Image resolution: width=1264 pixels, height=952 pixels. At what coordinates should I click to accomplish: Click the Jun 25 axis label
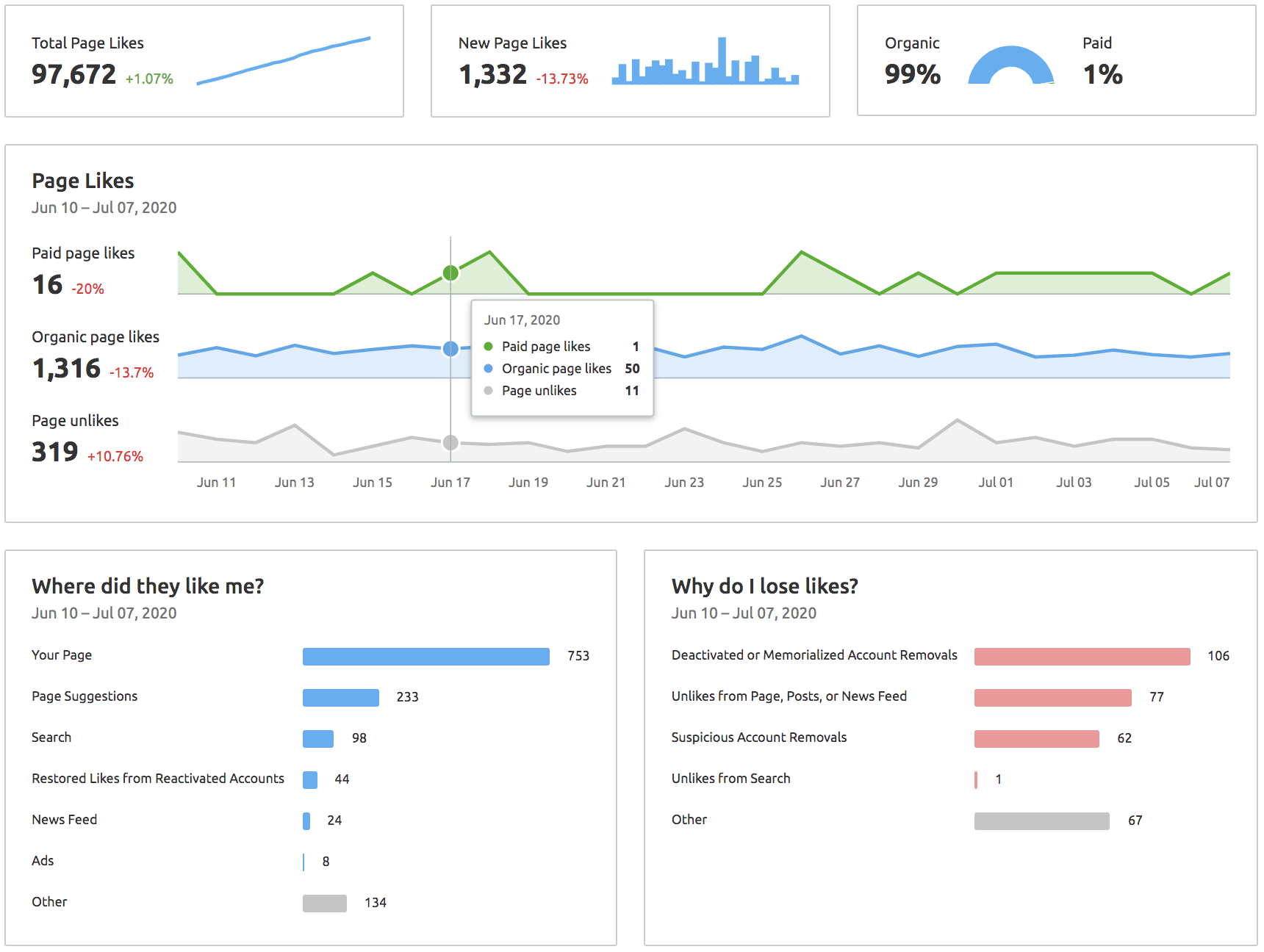(x=762, y=483)
